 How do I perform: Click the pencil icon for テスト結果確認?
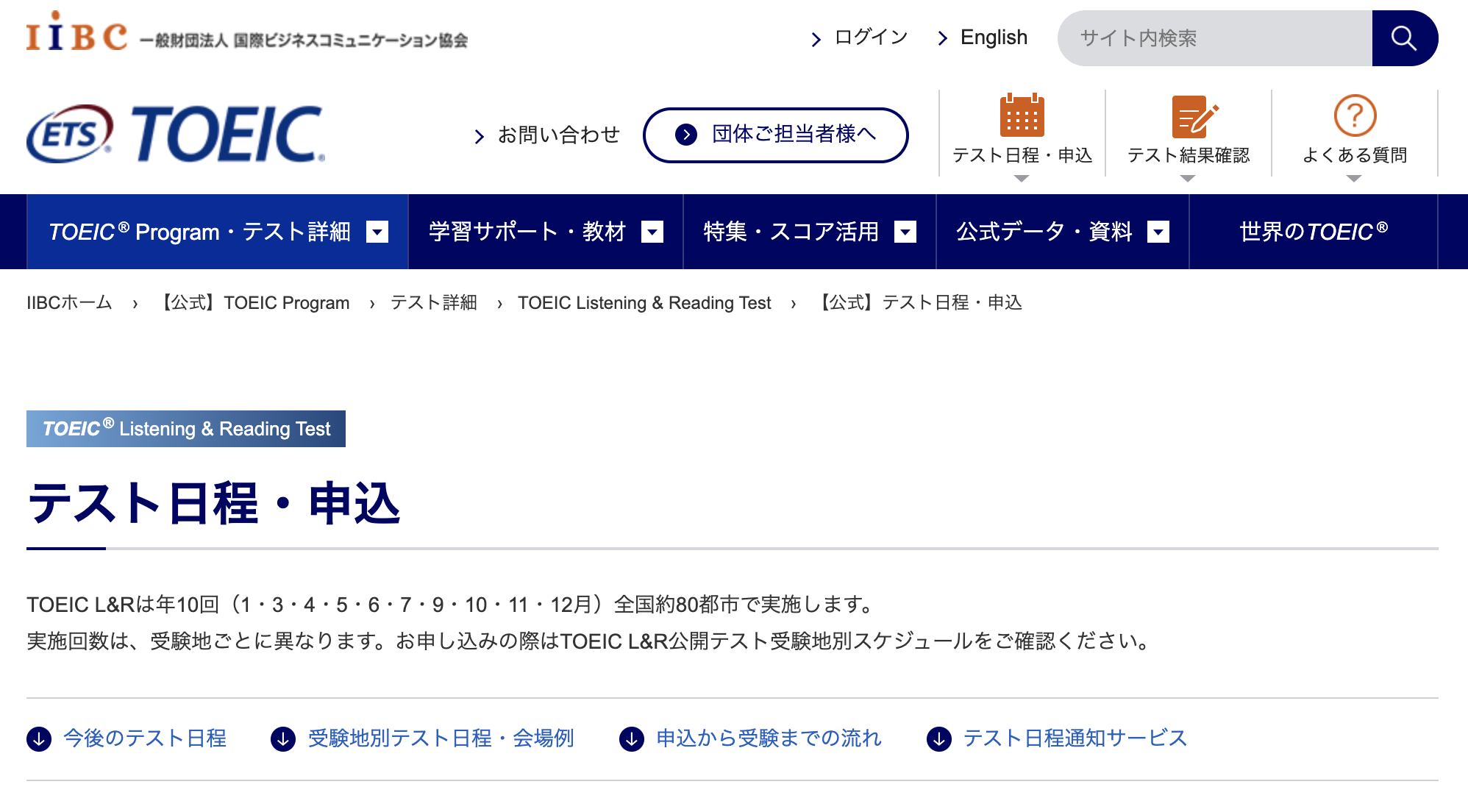1194,116
